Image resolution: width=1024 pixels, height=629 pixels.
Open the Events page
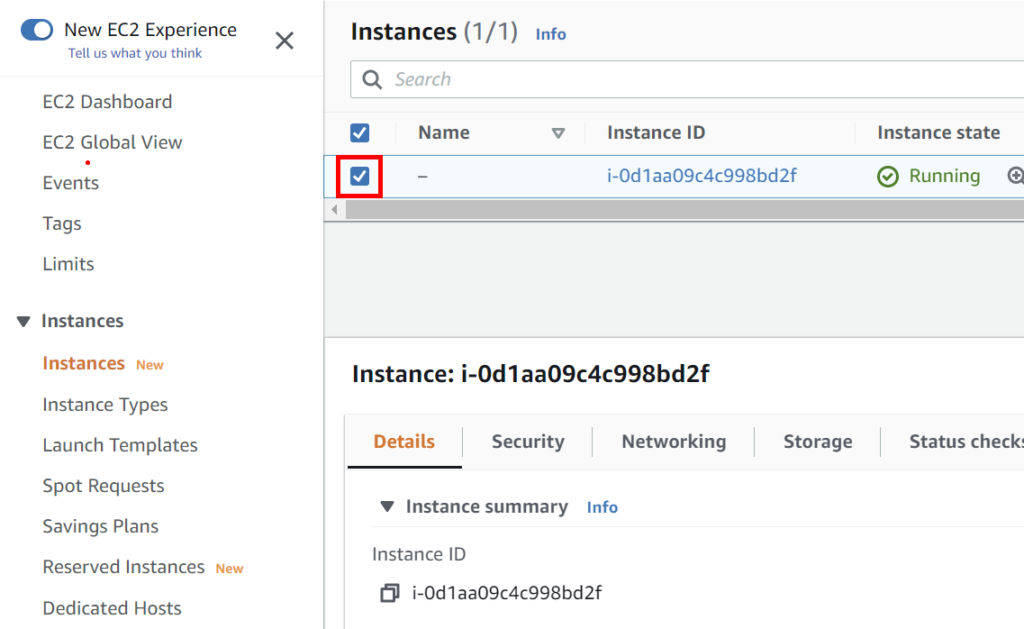coord(71,183)
